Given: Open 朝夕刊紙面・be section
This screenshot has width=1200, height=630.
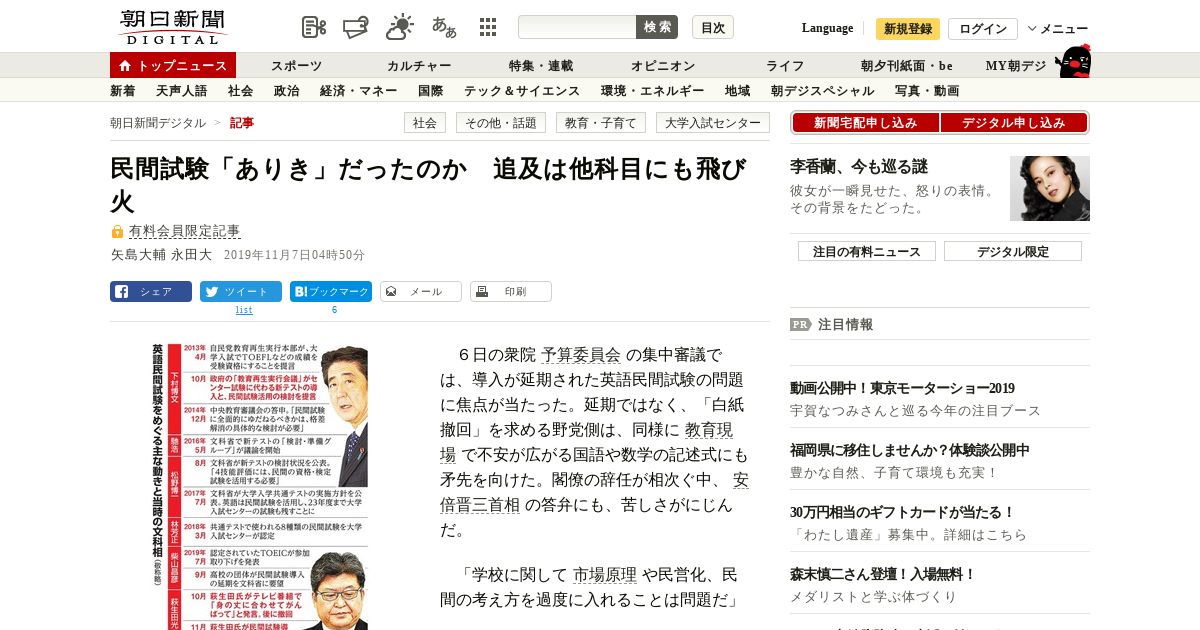Looking at the screenshot, I should [x=907, y=66].
